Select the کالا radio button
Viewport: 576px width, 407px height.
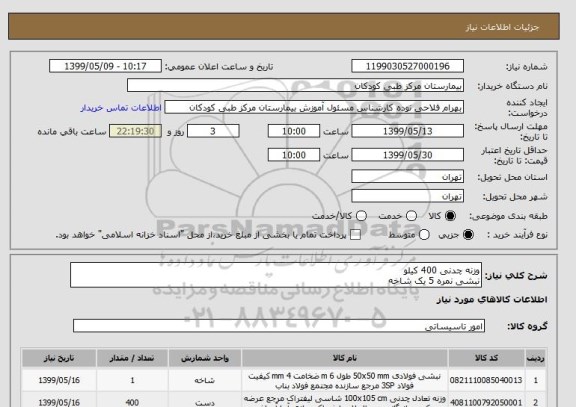pos(450,216)
